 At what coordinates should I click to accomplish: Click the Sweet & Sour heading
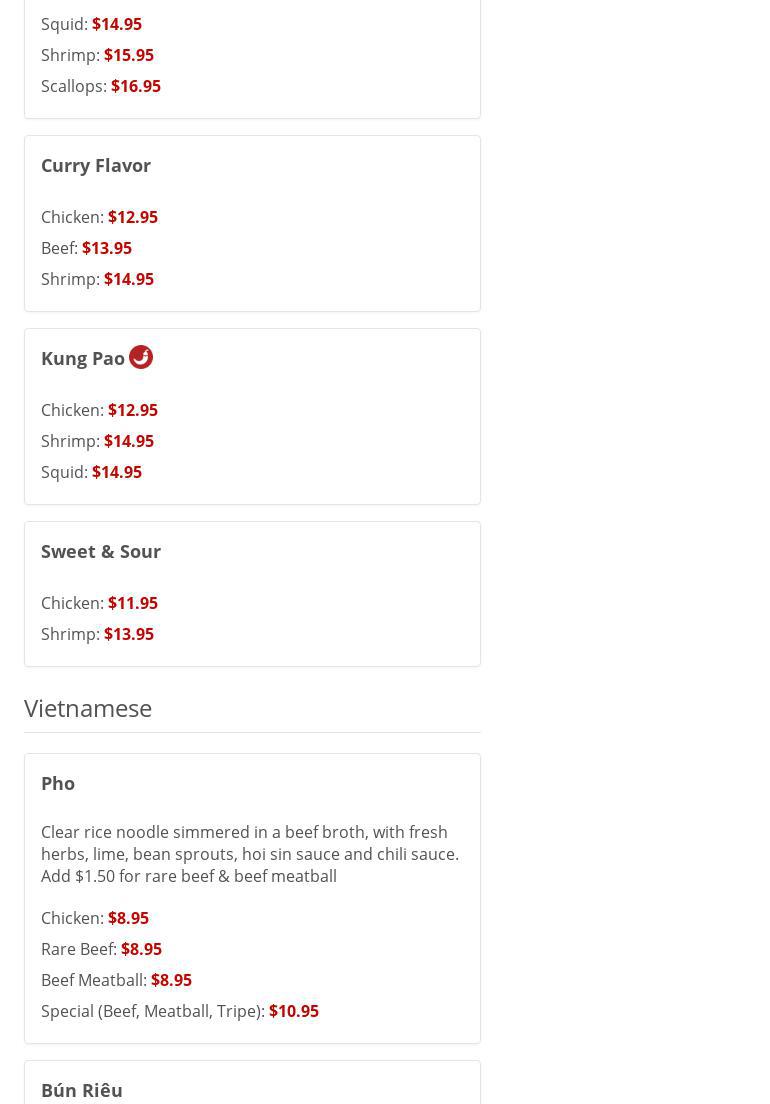point(101,551)
